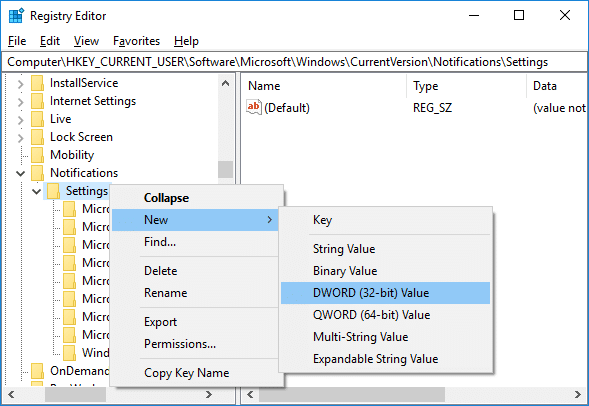The width and height of the screenshot is (589, 406).
Task: Select the (Default) string value icon
Action: pos(254,107)
